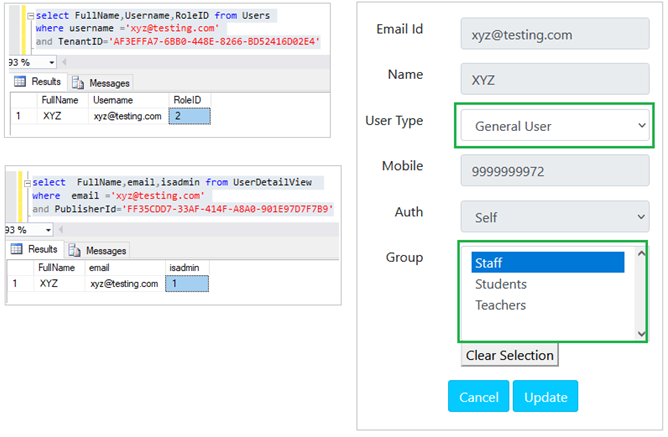This screenshot has height=437, width=668.
Task: Click the Results grid icon in lower query
Action: [x=17, y=249]
